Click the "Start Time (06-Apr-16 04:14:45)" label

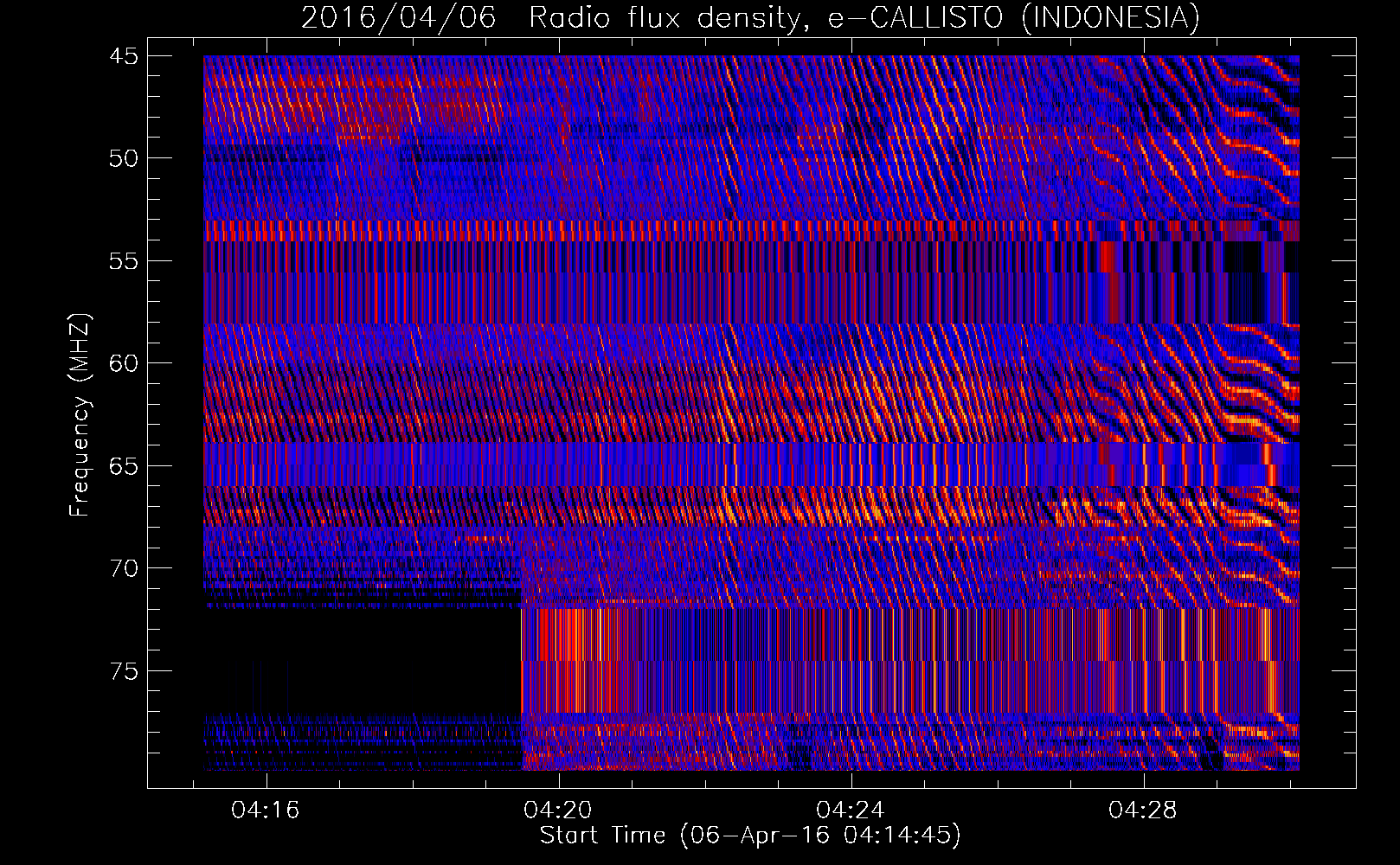click(750, 836)
